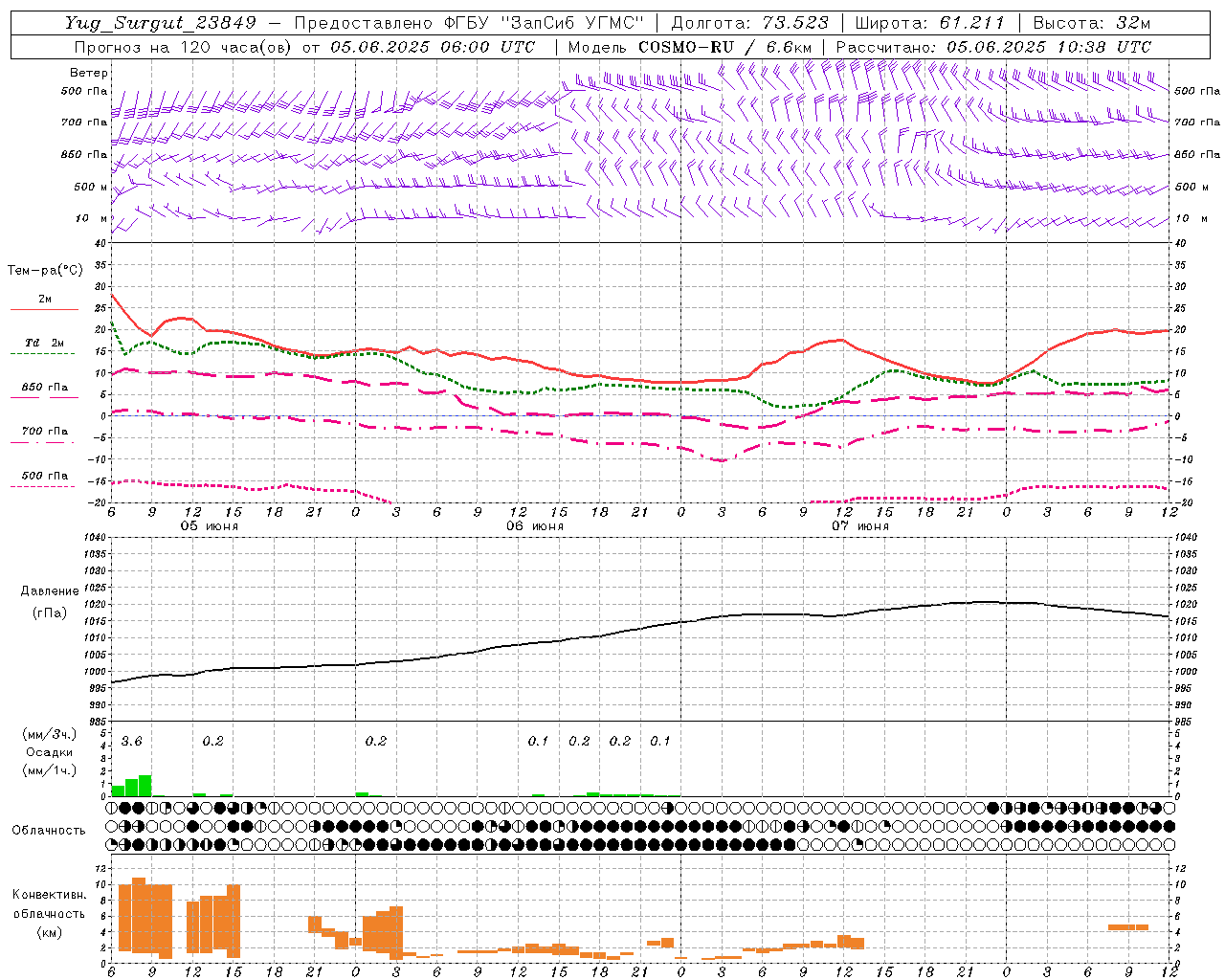Viewport: 1225px width, 980px height.
Task: Click the 10 м wind level label on left axis
Action: (x=92, y=218)
